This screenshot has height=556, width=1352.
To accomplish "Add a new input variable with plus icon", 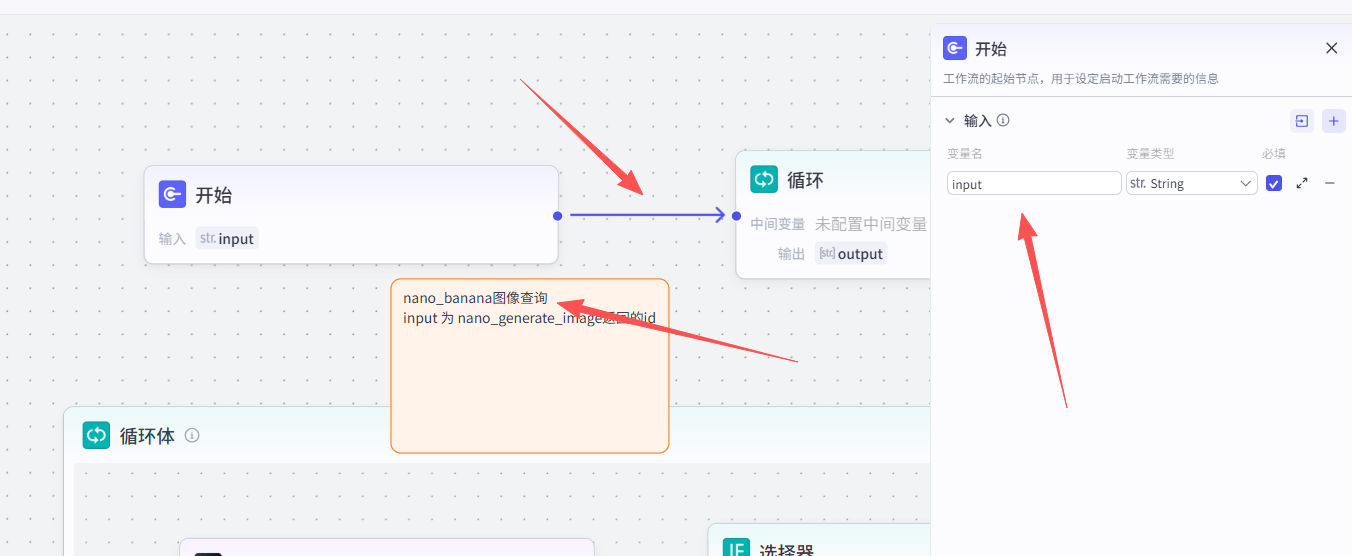I will [x=1333, y=121].
